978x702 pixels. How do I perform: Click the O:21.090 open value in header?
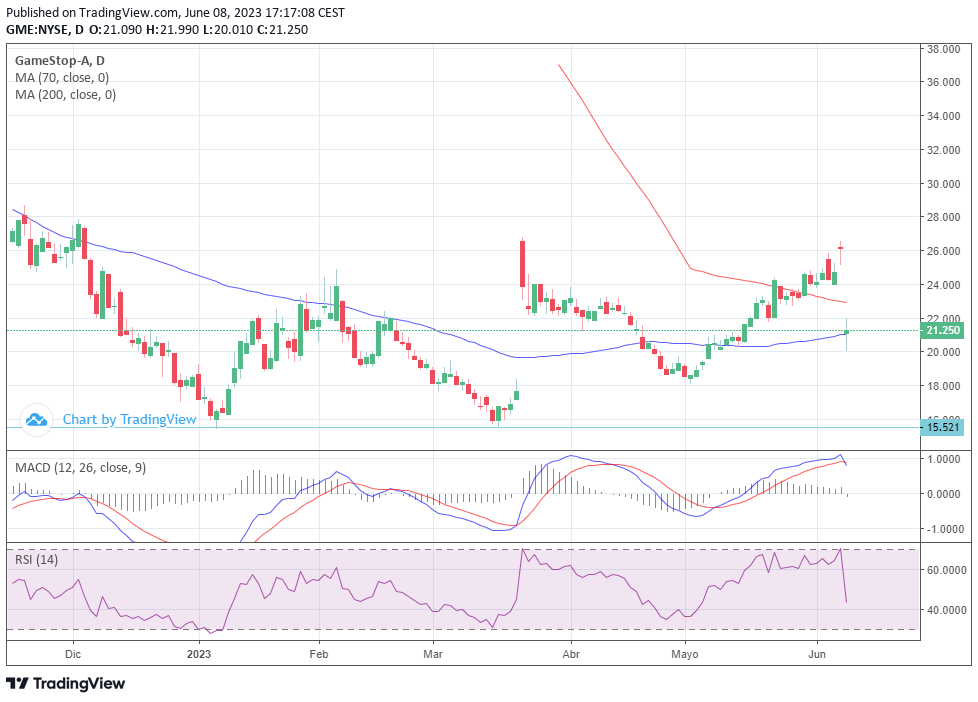tap(116, 29)
